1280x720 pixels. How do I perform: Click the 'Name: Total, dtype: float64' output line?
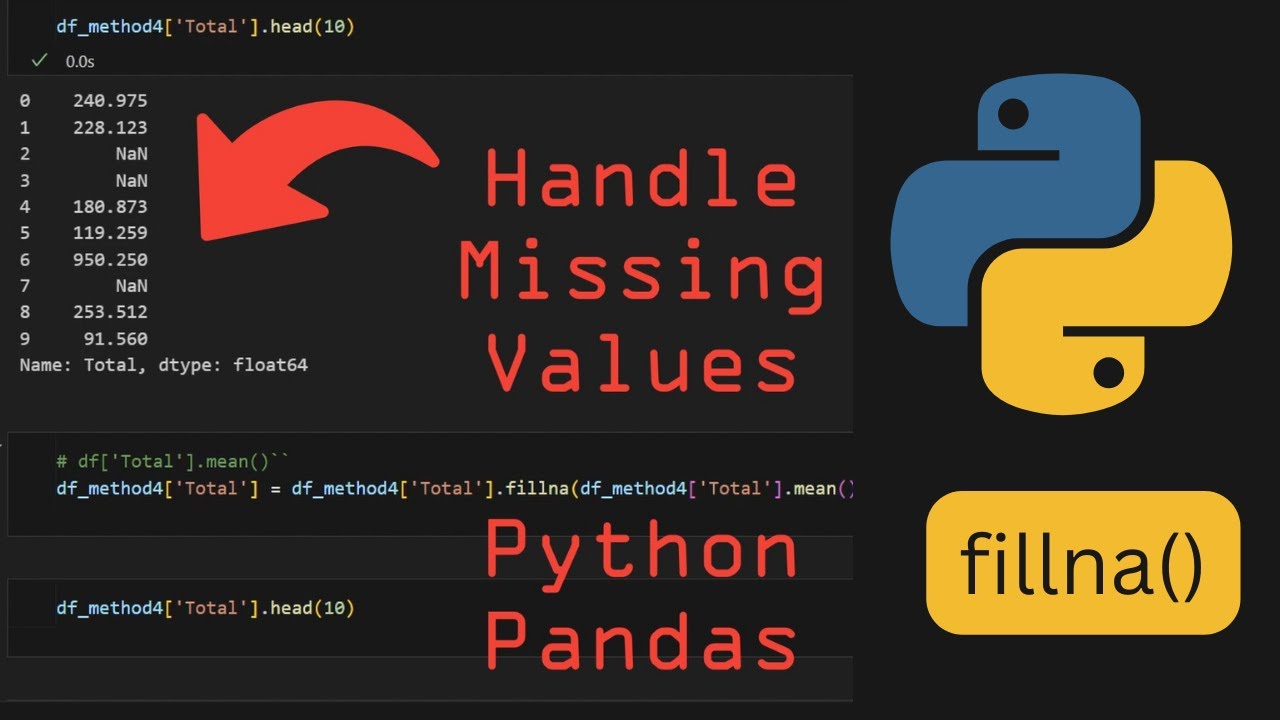click(x=164, y=365)
